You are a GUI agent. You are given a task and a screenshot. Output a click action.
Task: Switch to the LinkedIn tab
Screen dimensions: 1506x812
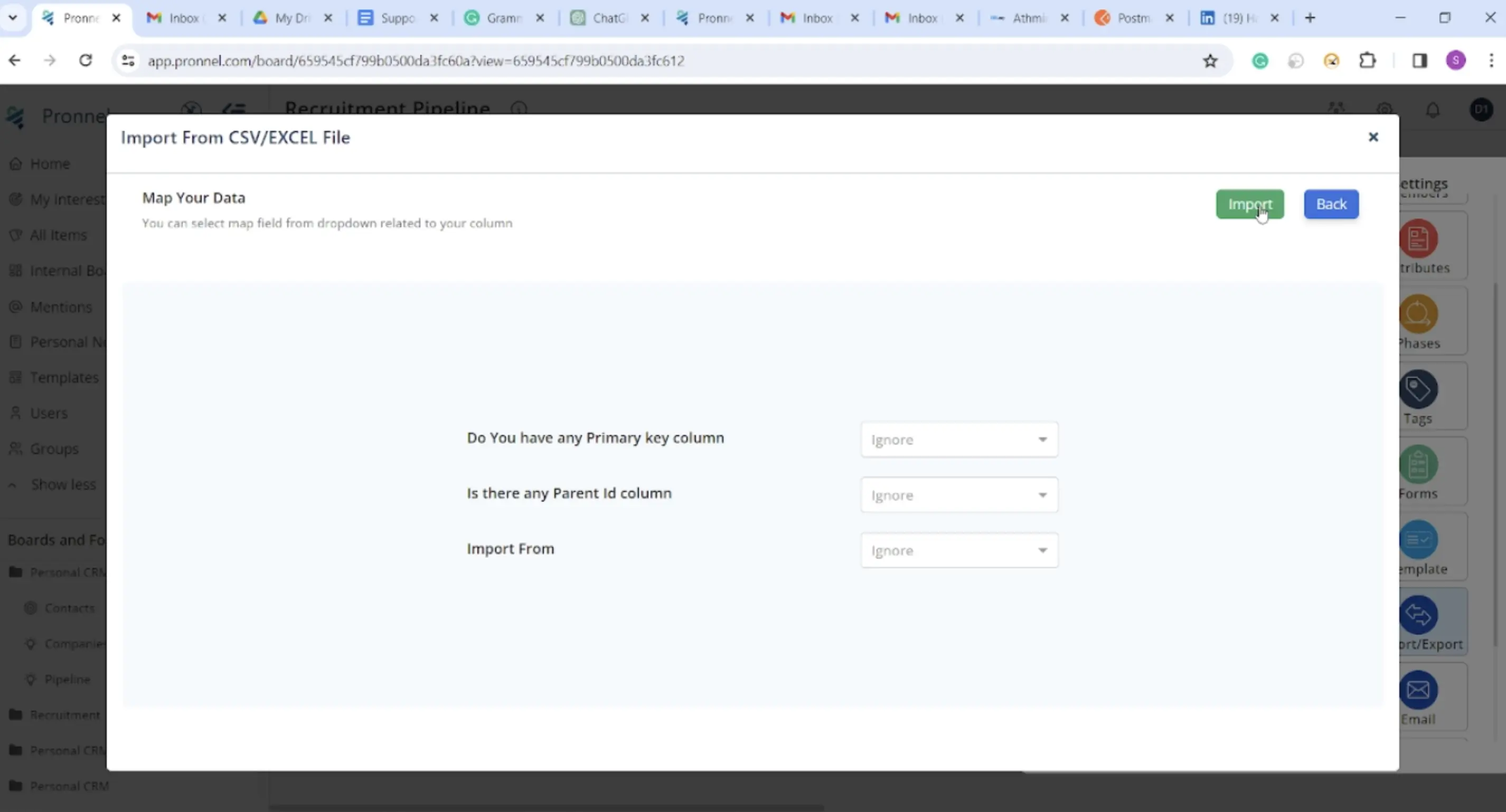tap(1239, 18)
